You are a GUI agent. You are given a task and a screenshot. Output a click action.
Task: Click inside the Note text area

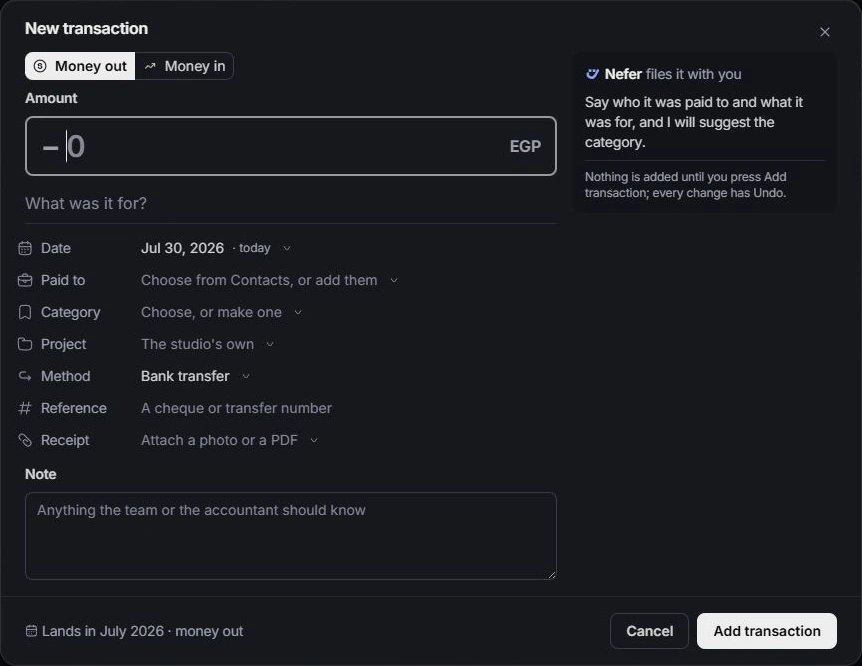[x=290, y=536]
